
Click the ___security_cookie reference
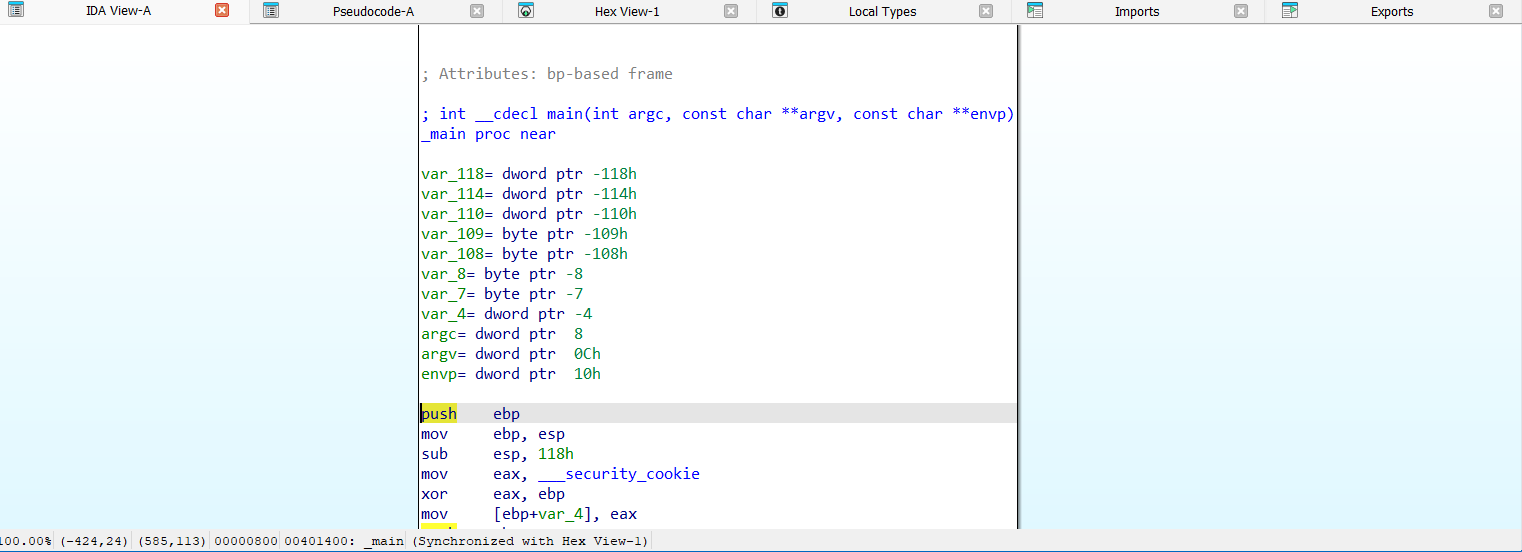(x=618, y=474)
